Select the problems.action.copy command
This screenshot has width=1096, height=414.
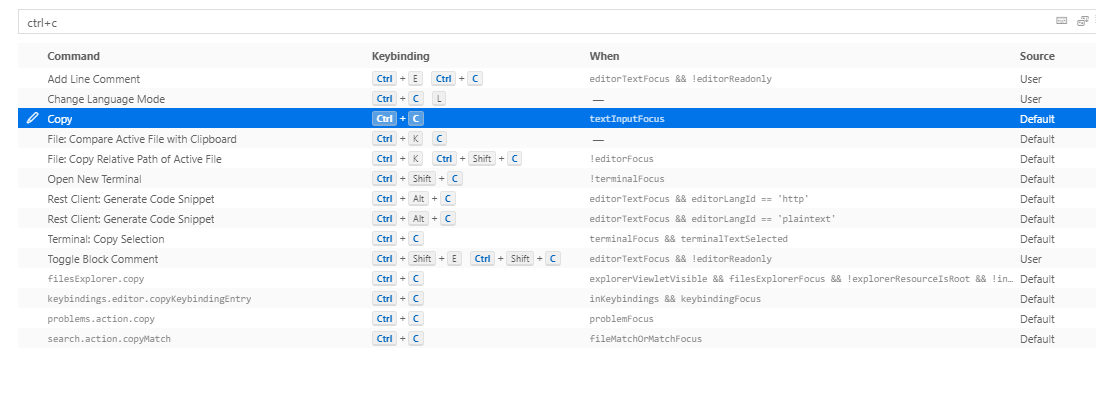(101, 319)
